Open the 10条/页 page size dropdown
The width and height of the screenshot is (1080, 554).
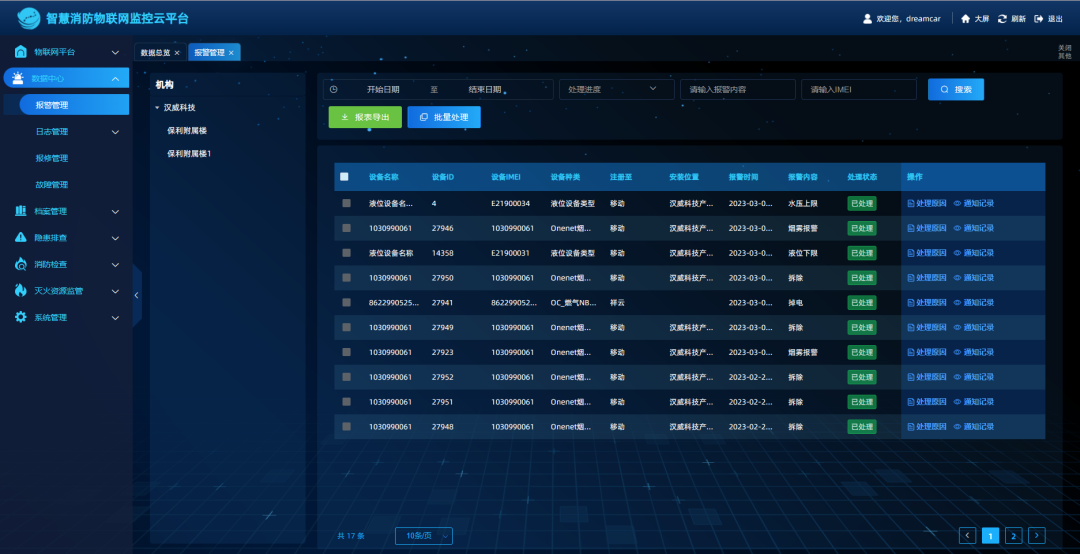click(424, 536)
